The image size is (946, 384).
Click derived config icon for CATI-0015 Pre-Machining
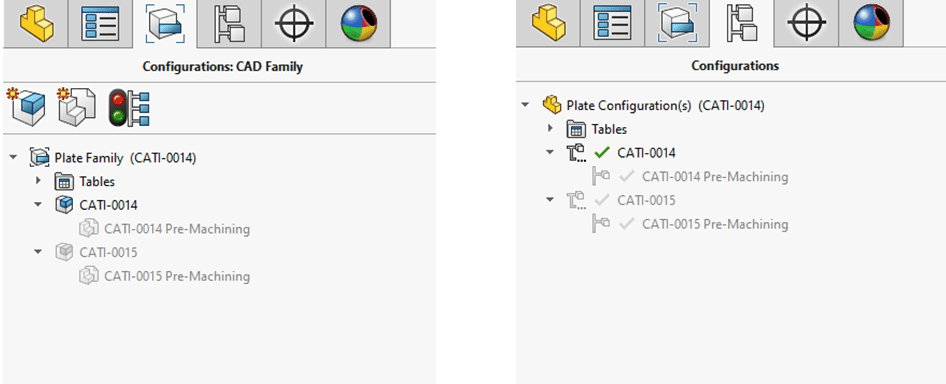coord(601,223)
